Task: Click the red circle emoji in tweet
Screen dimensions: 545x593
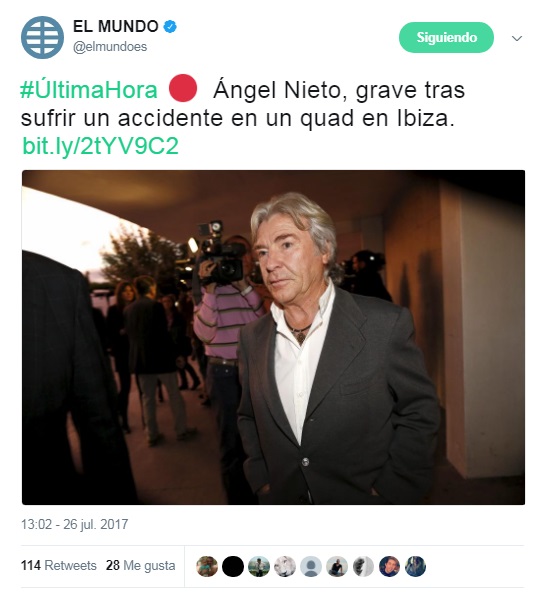Action: (183, 88)
